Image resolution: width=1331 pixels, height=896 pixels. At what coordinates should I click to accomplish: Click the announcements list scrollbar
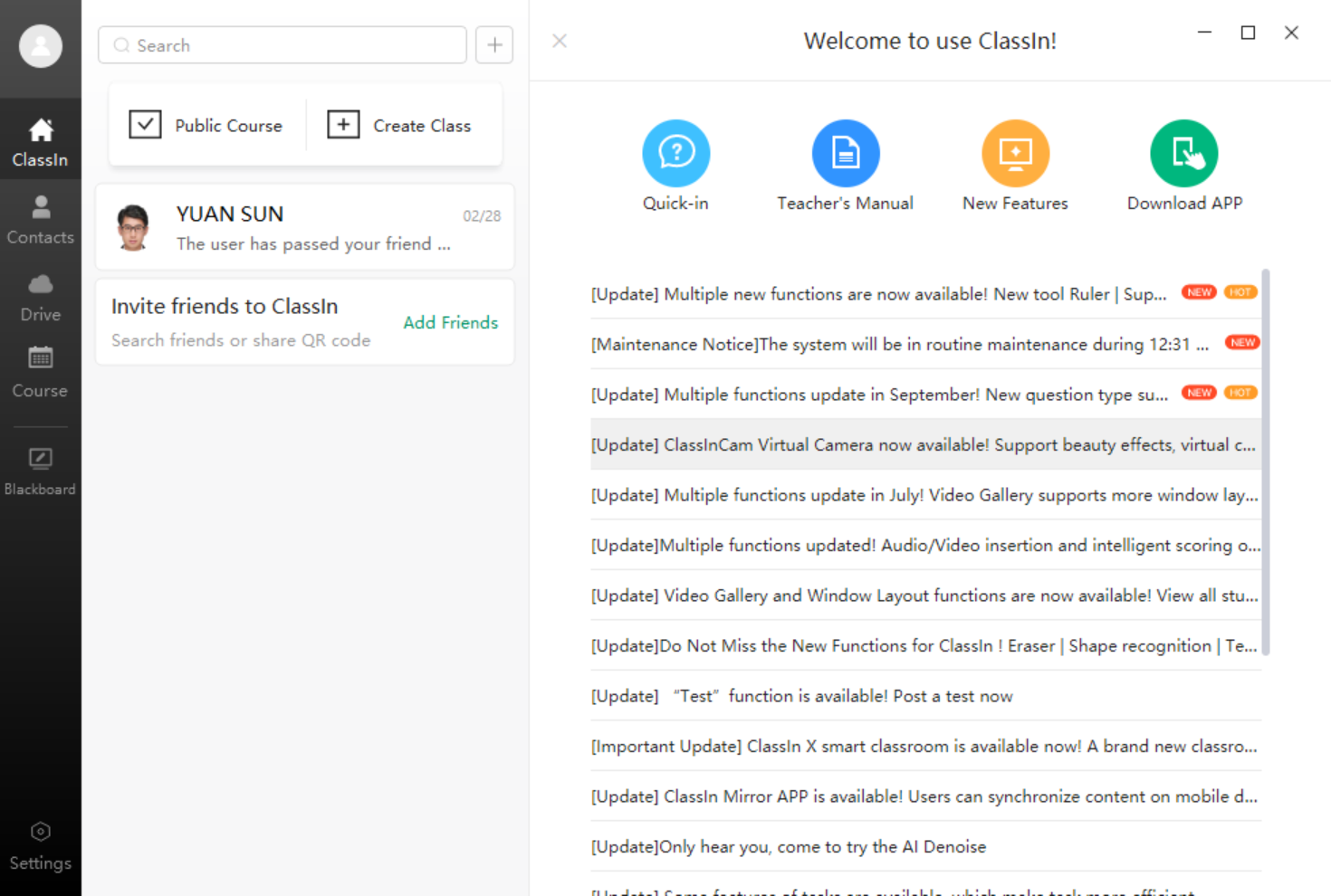point(1266,462)
